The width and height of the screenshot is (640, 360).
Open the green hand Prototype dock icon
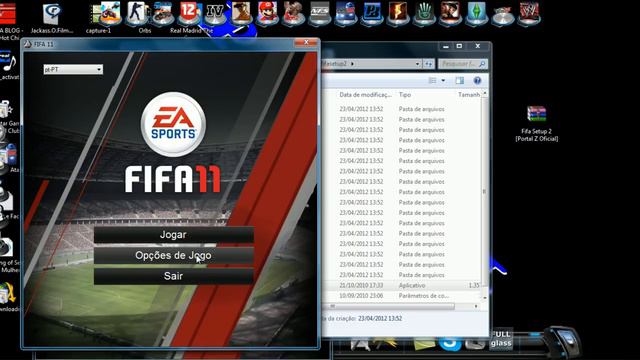pos(424,13)
